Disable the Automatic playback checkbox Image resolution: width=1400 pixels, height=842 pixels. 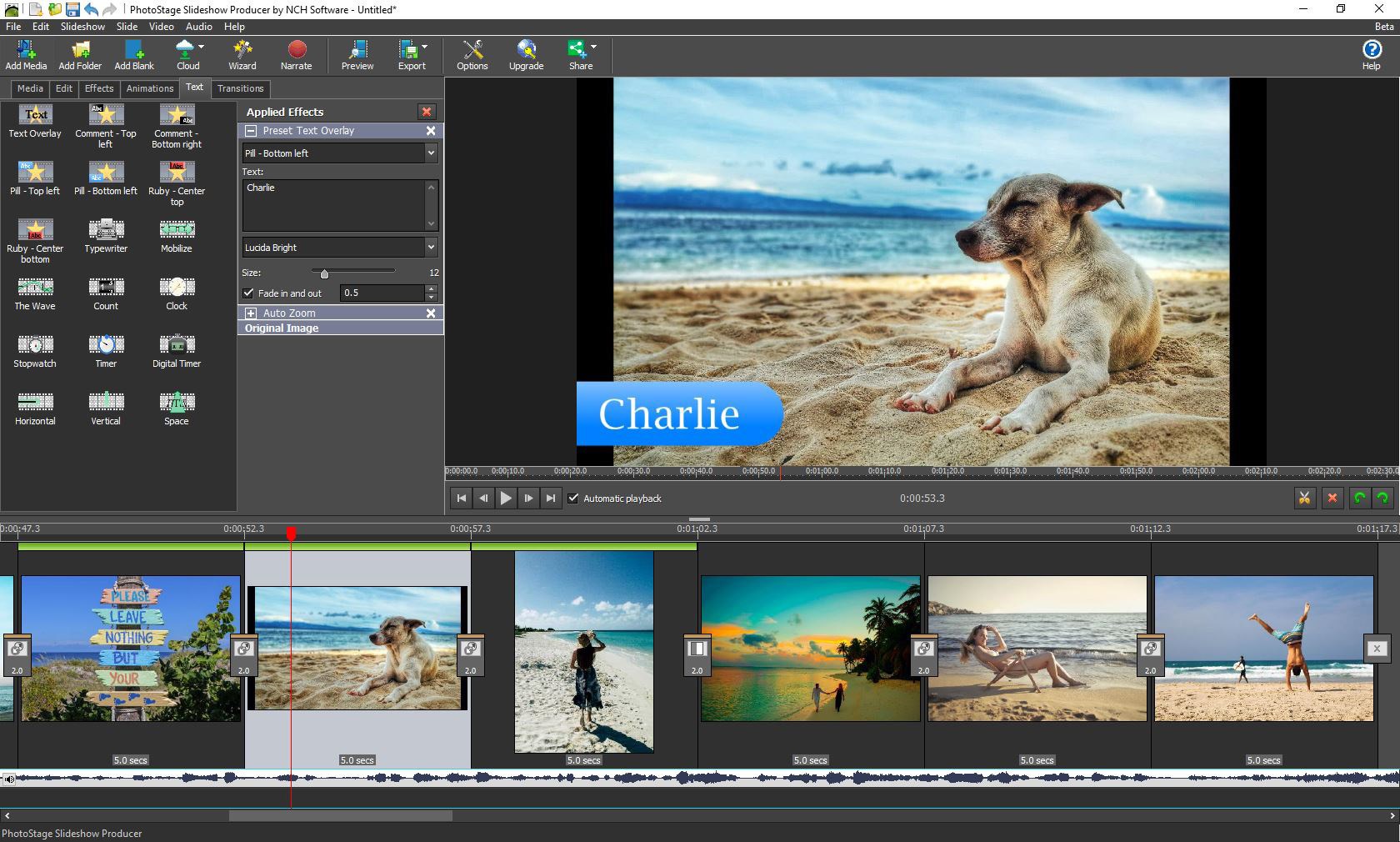click(573, 499)
